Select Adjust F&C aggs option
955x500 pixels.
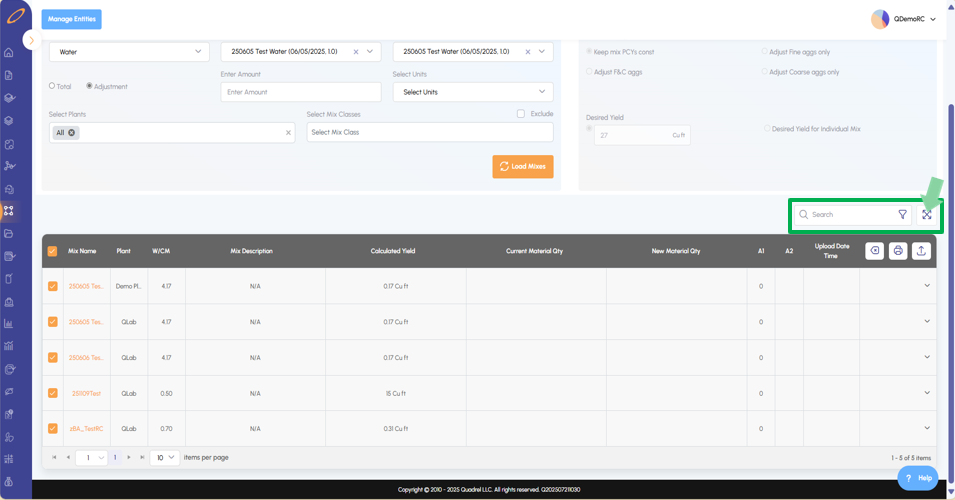(589, 72)
